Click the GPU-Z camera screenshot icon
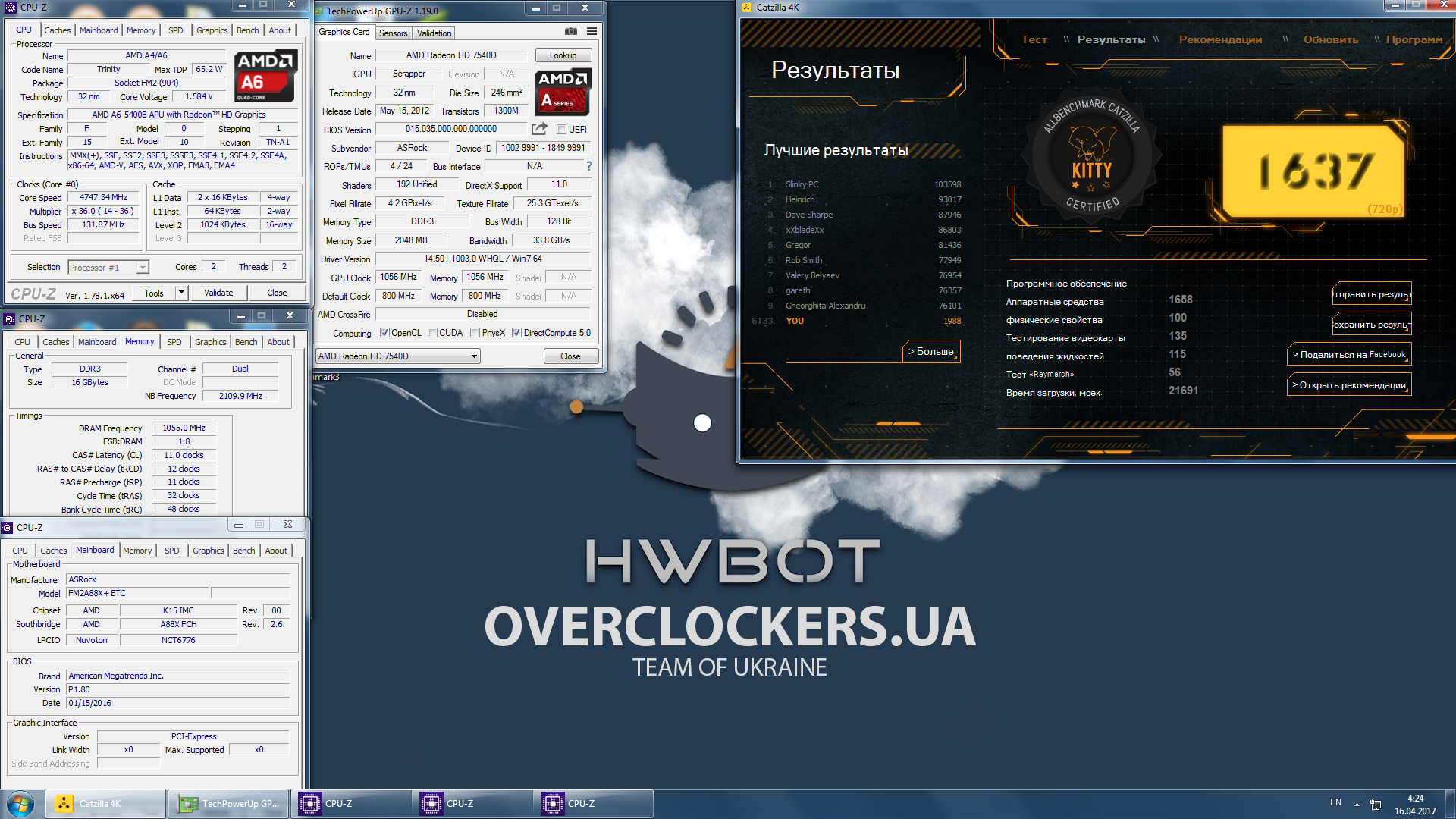The height and width of the screenshot is (819, 1456). (570, 32)
